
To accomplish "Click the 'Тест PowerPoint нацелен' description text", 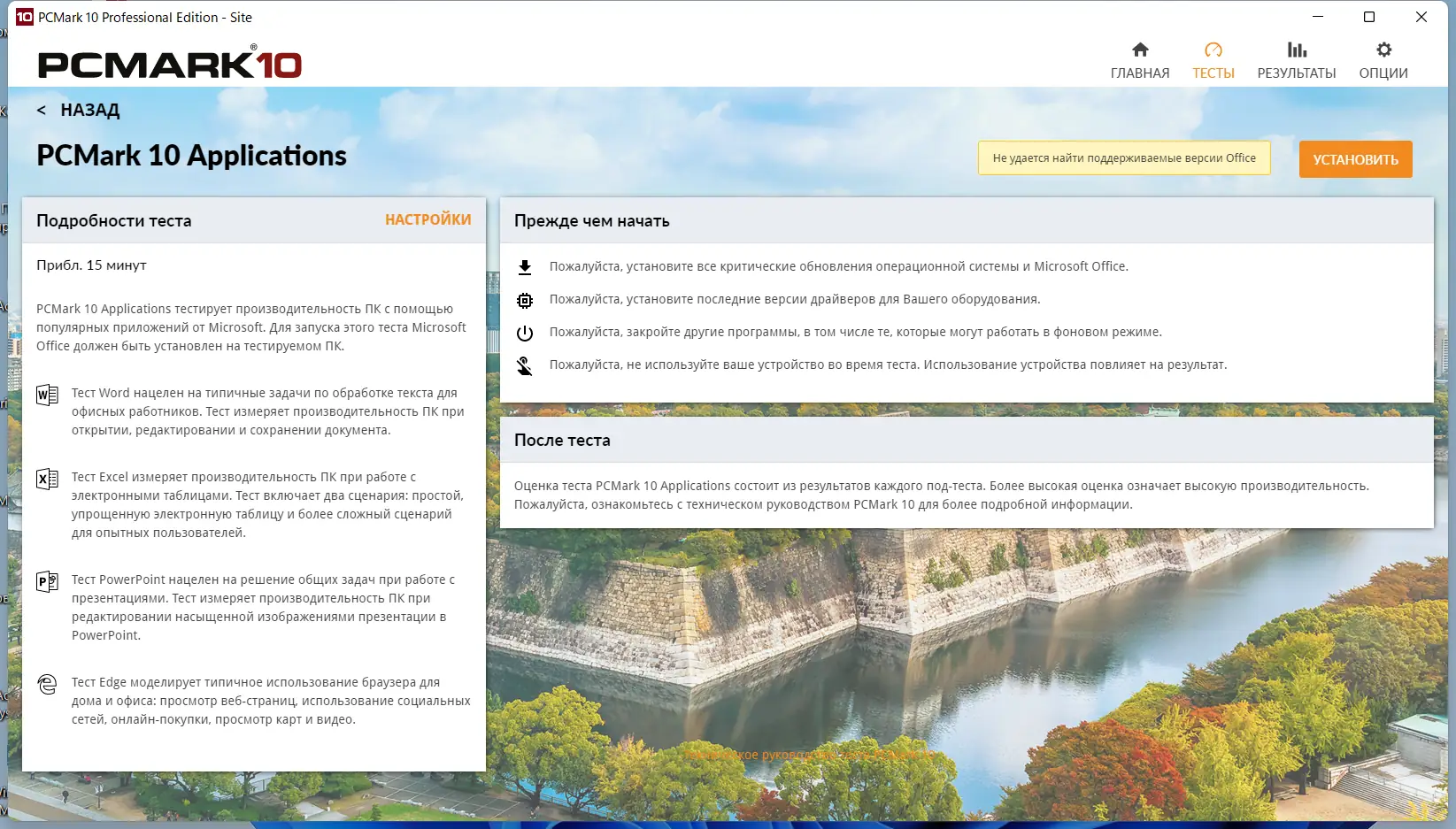I will [x=264, y=608].
